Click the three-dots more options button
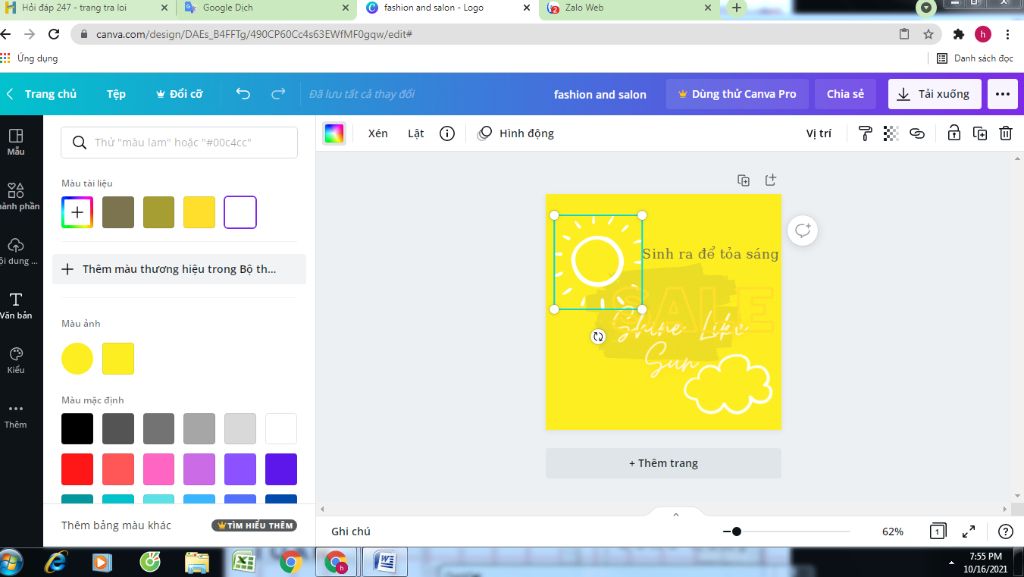The image size is (1024, 577). pyautogui.click(x=1002, y=94)
